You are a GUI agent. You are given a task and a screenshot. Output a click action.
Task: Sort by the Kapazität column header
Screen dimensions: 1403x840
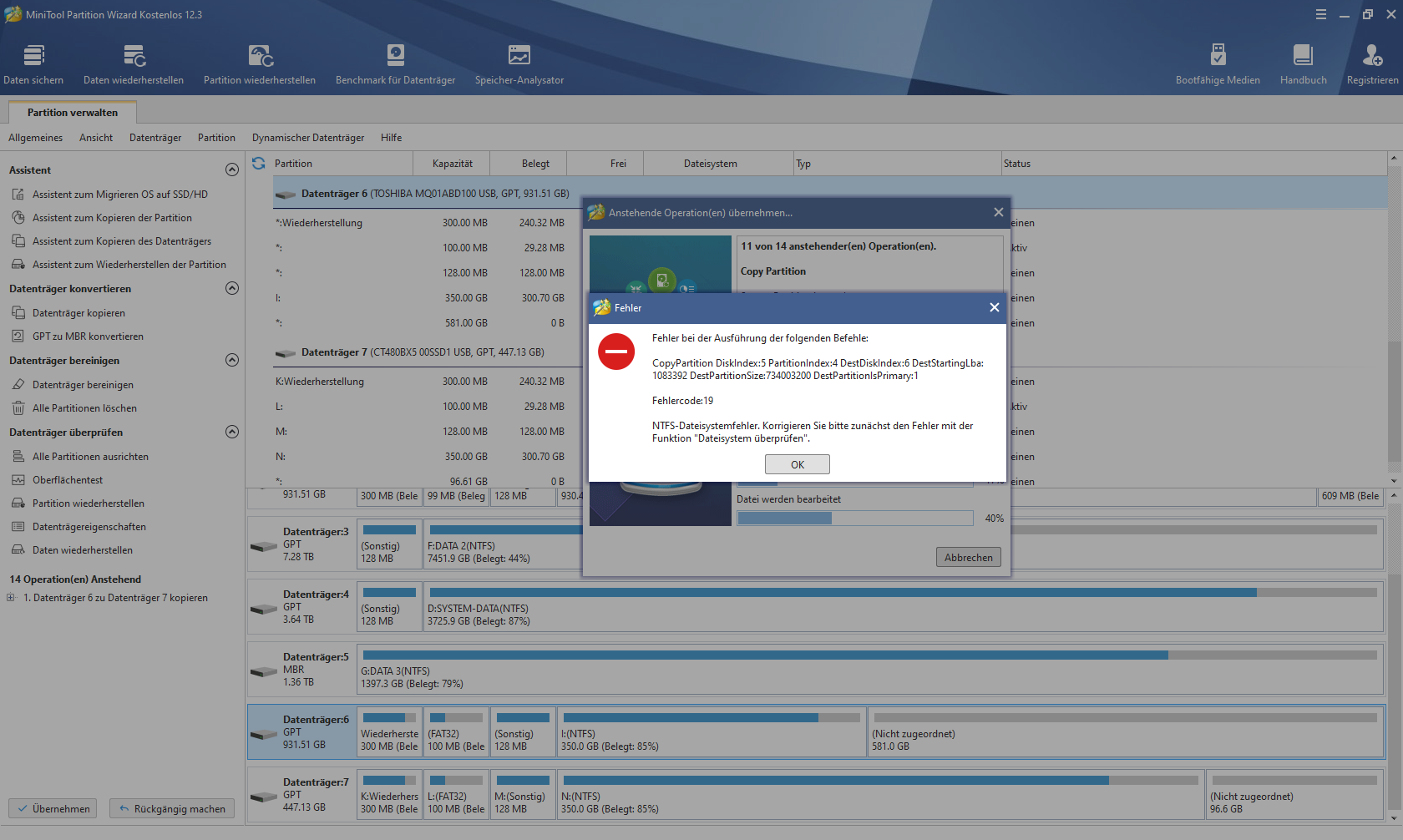(452, 164)
